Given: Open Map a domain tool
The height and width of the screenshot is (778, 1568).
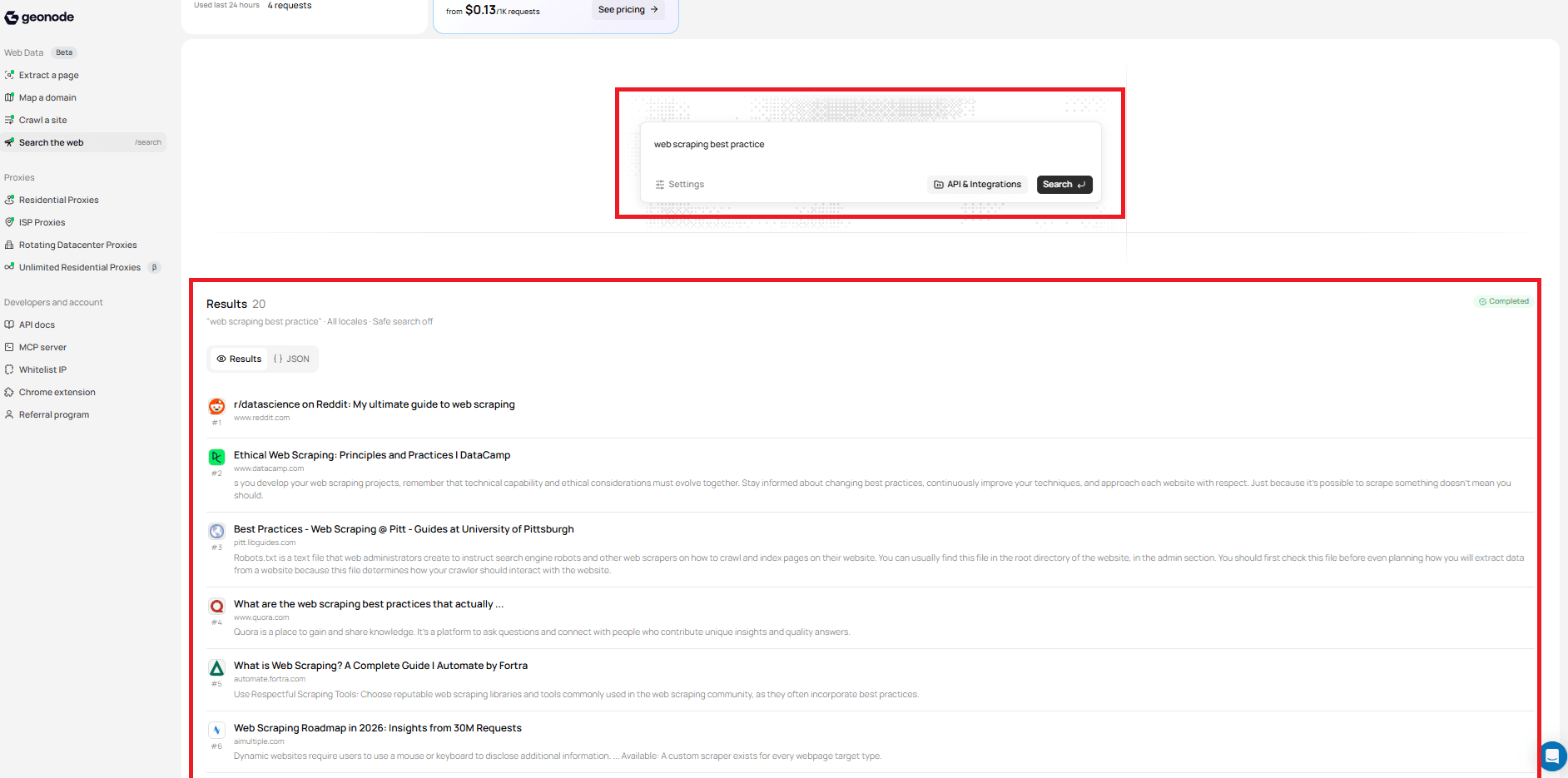Looking at the screenshot, I should pyautogui.click(x=47, y=97).
